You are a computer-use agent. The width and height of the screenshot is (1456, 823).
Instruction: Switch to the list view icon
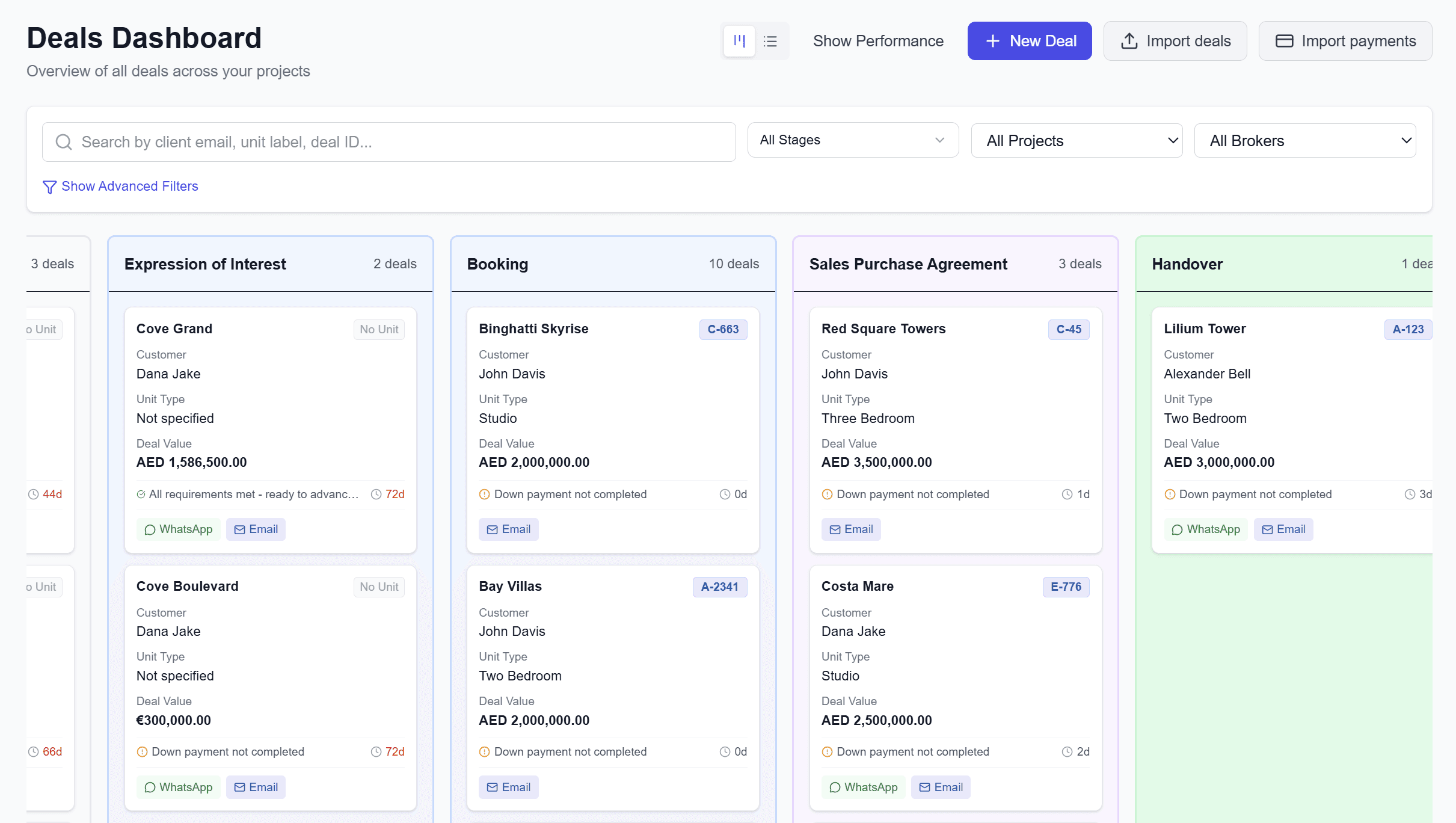coord(770,40)
